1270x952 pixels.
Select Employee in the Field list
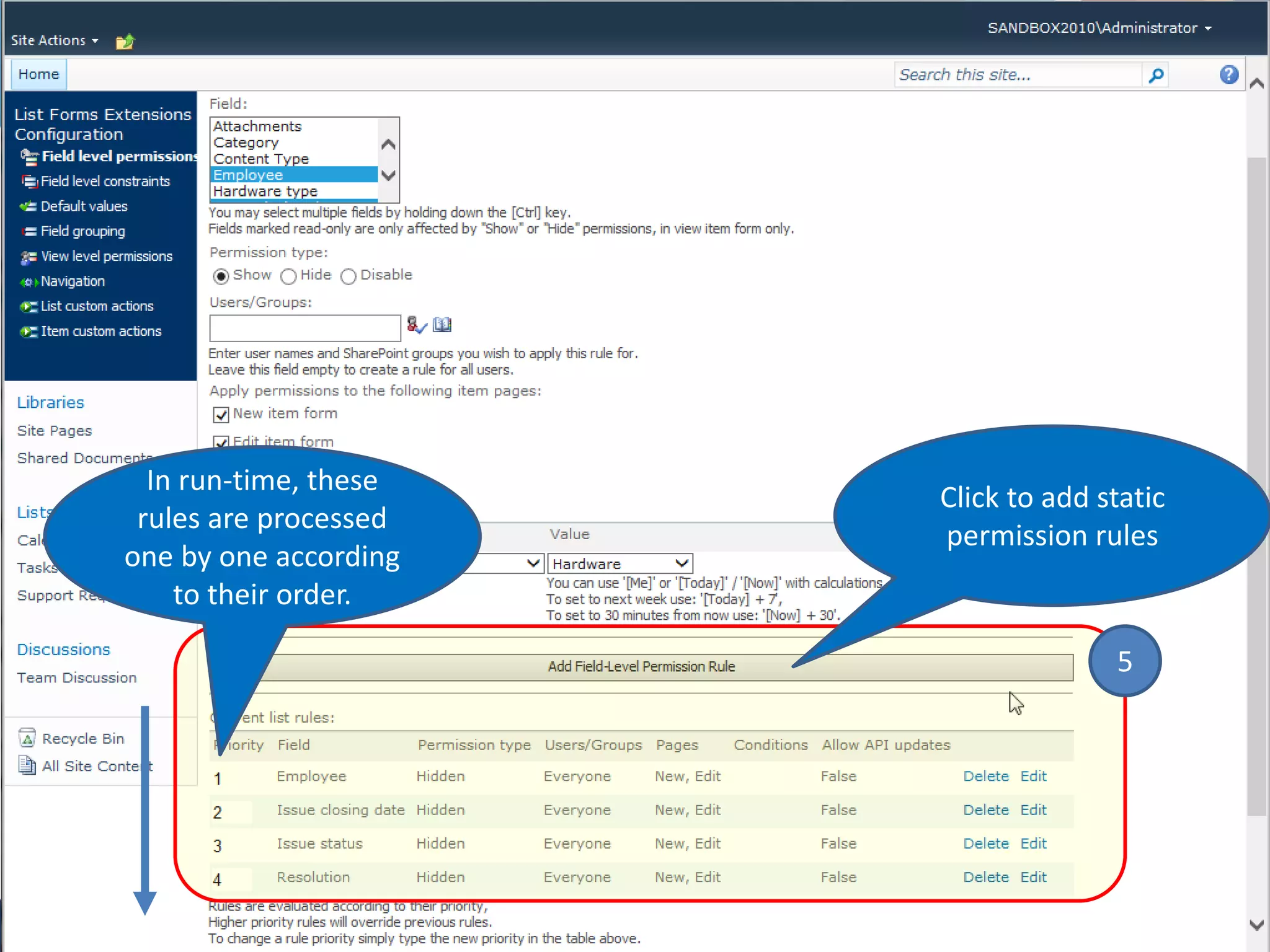click(294, 175)
